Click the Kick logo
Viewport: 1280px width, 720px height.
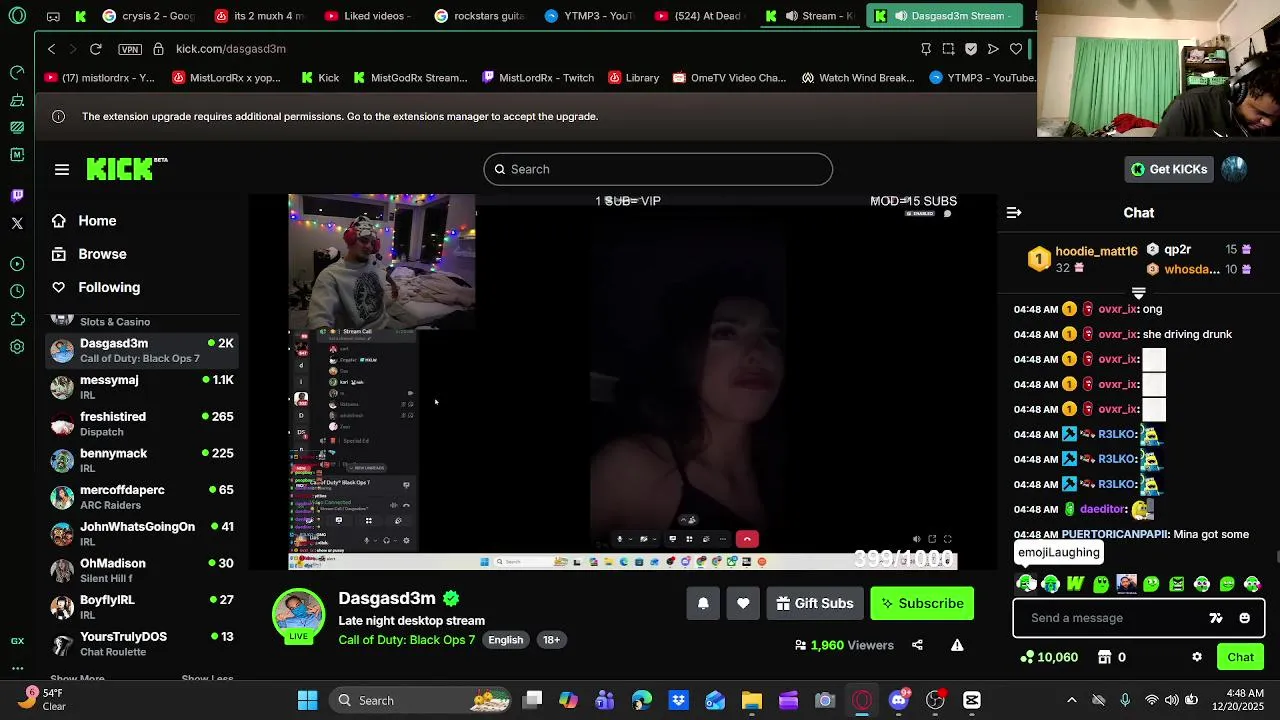[126, 169]
